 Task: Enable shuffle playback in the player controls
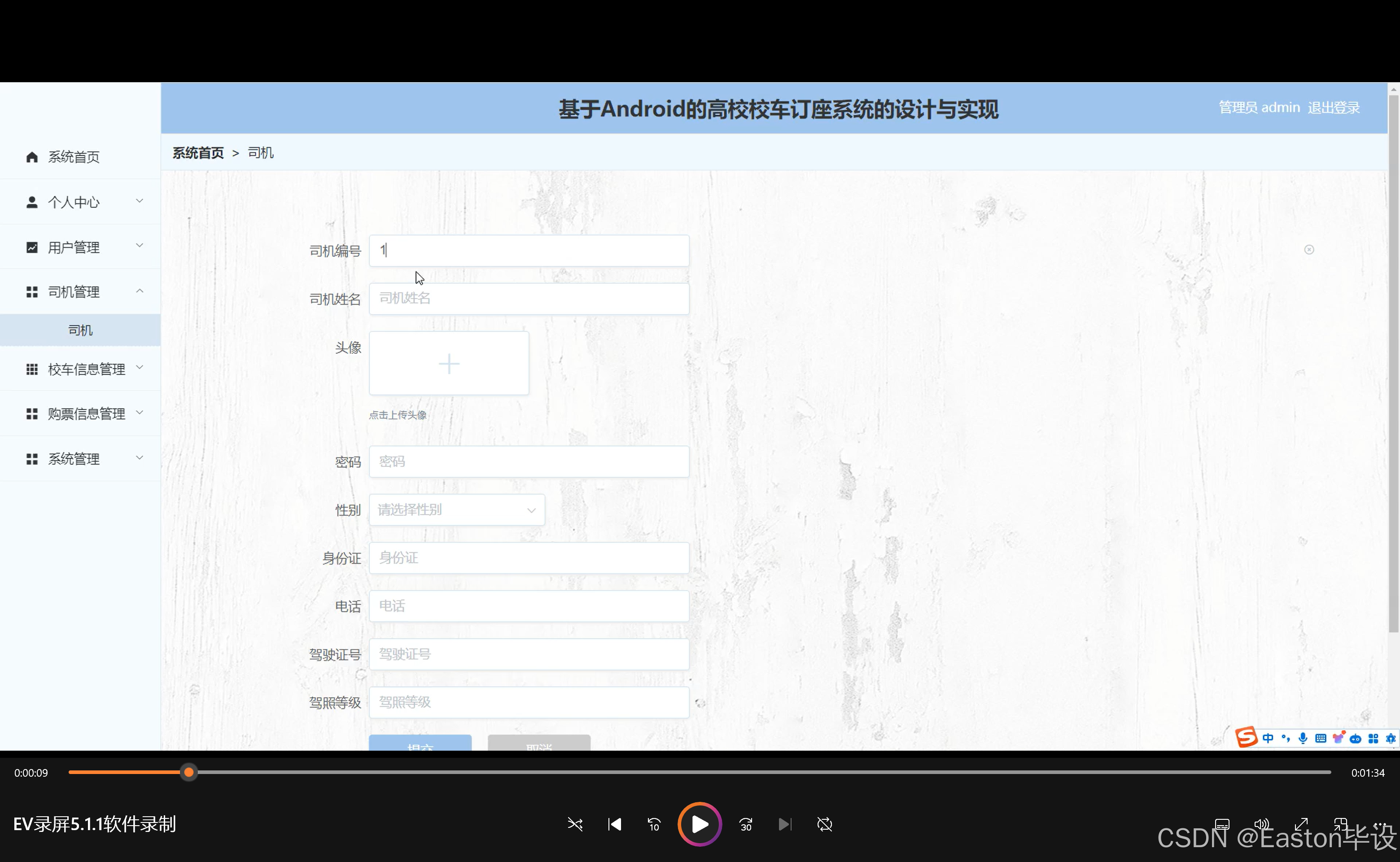tap(575, 824)
